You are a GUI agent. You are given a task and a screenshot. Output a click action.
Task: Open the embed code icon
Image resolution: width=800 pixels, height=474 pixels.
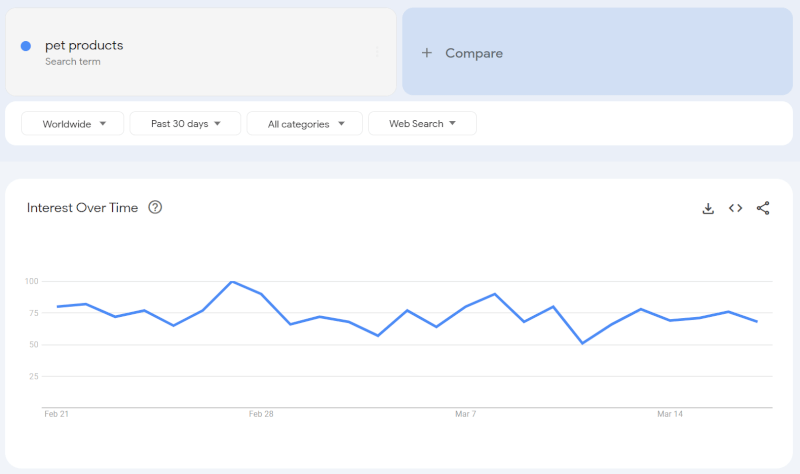click(735, 208)
